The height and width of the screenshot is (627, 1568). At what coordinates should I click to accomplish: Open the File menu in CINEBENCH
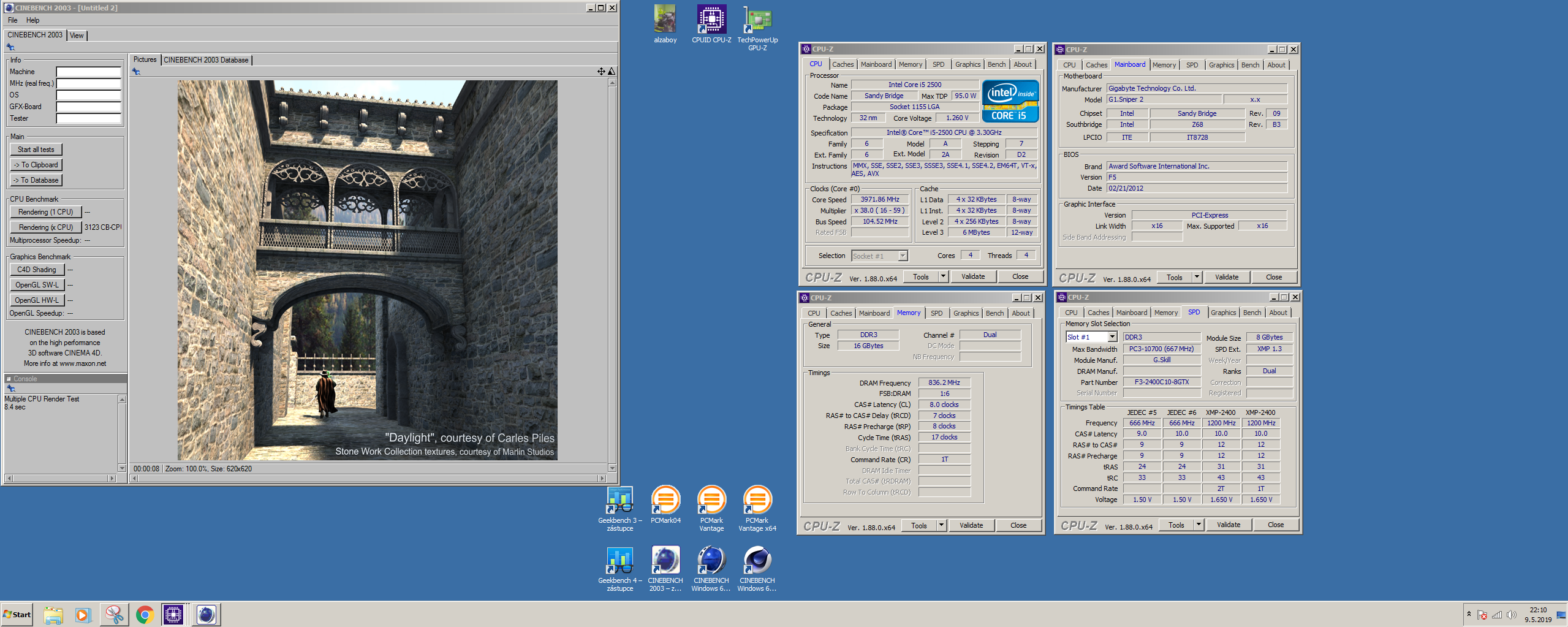(x=12, y=20)
